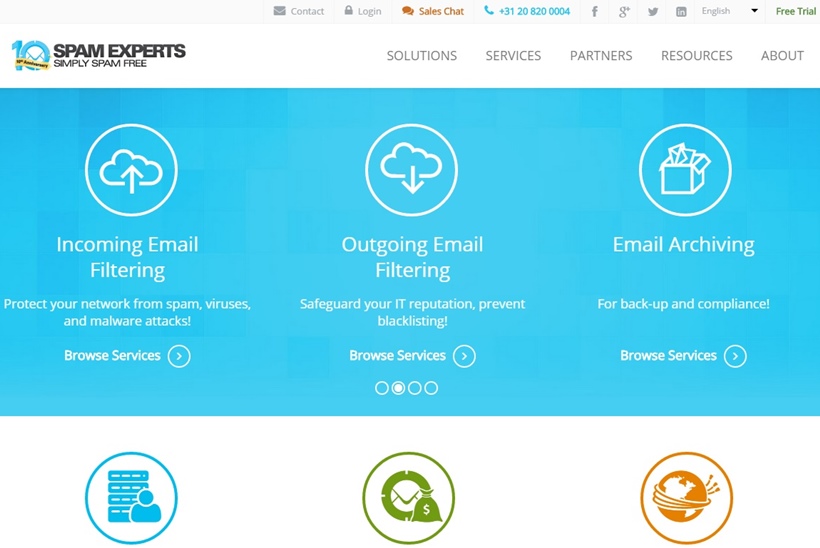Click the arrow circle under Outgoing Email Filtering

(x=464, y=356)
